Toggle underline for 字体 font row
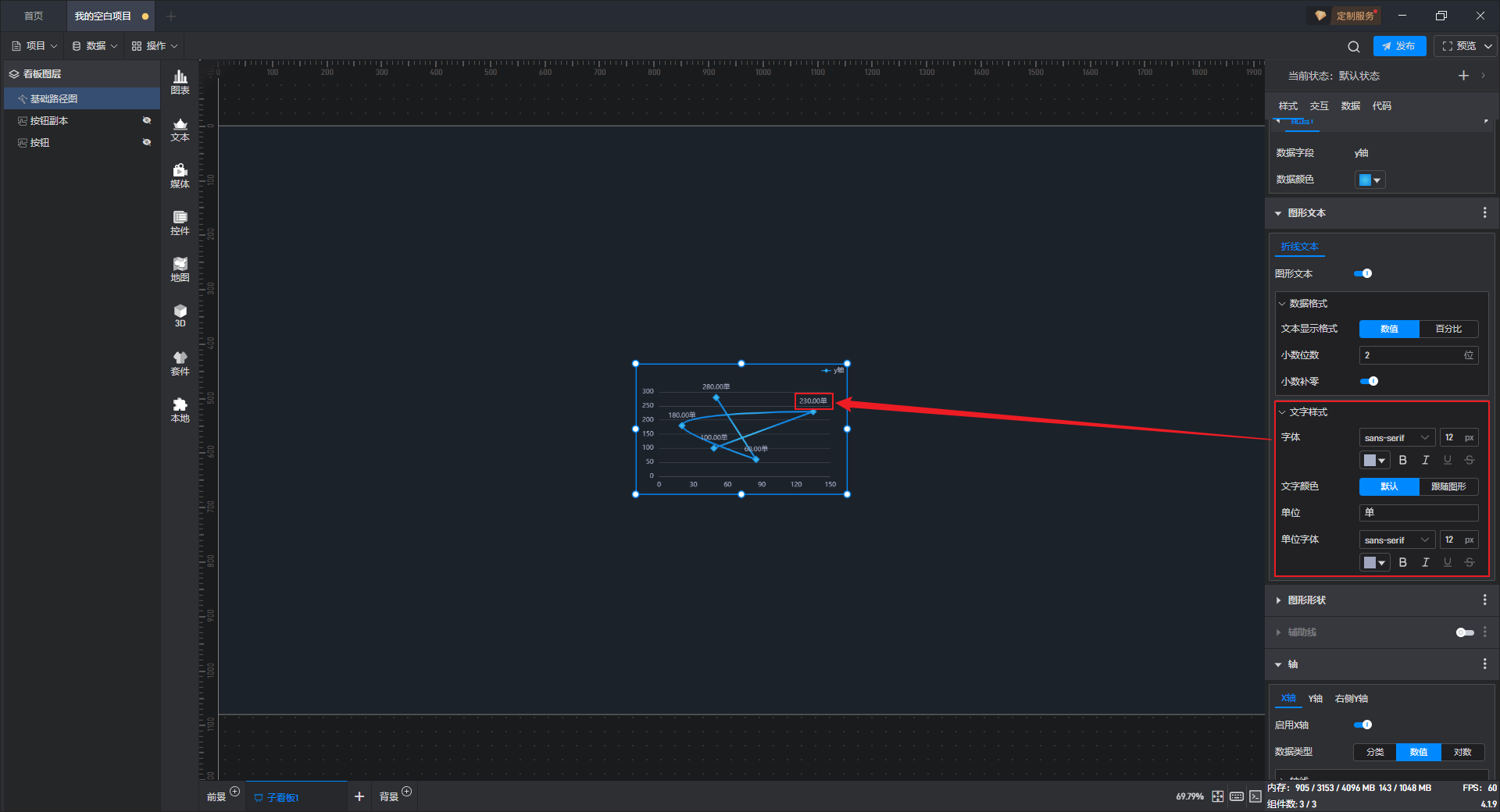This screenshot has height=812, width=1500. pyautogui.click(x=1448, y=460)
